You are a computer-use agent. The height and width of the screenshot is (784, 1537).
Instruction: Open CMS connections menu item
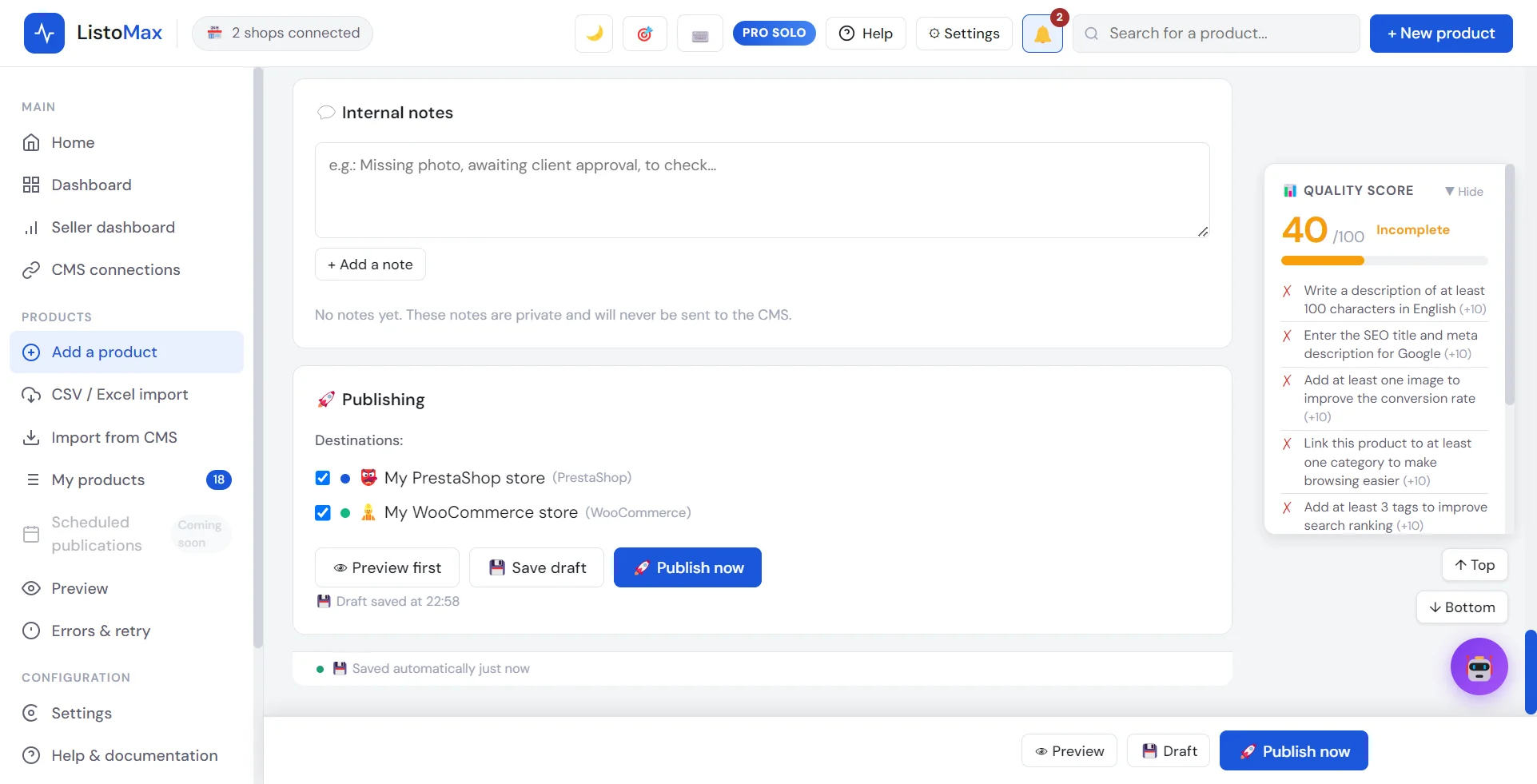click(126, 269)
